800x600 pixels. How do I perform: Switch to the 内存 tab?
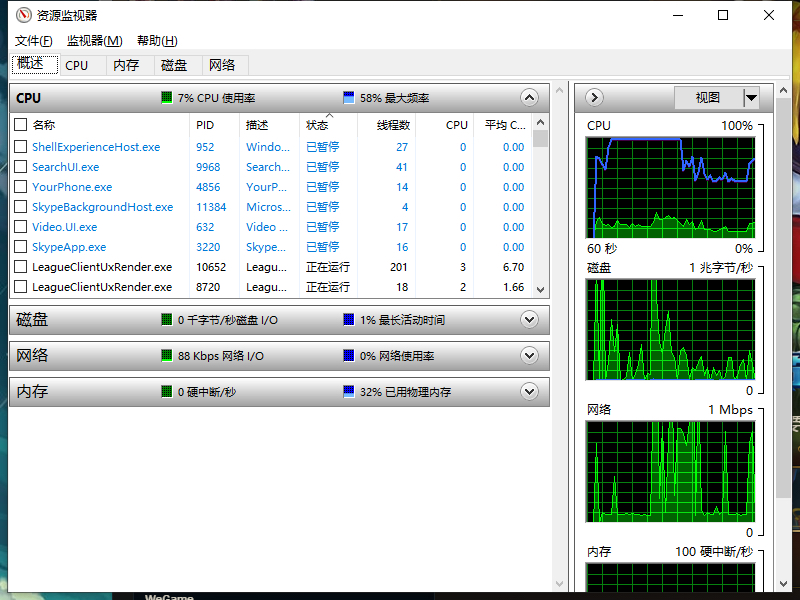coord(130,65)
